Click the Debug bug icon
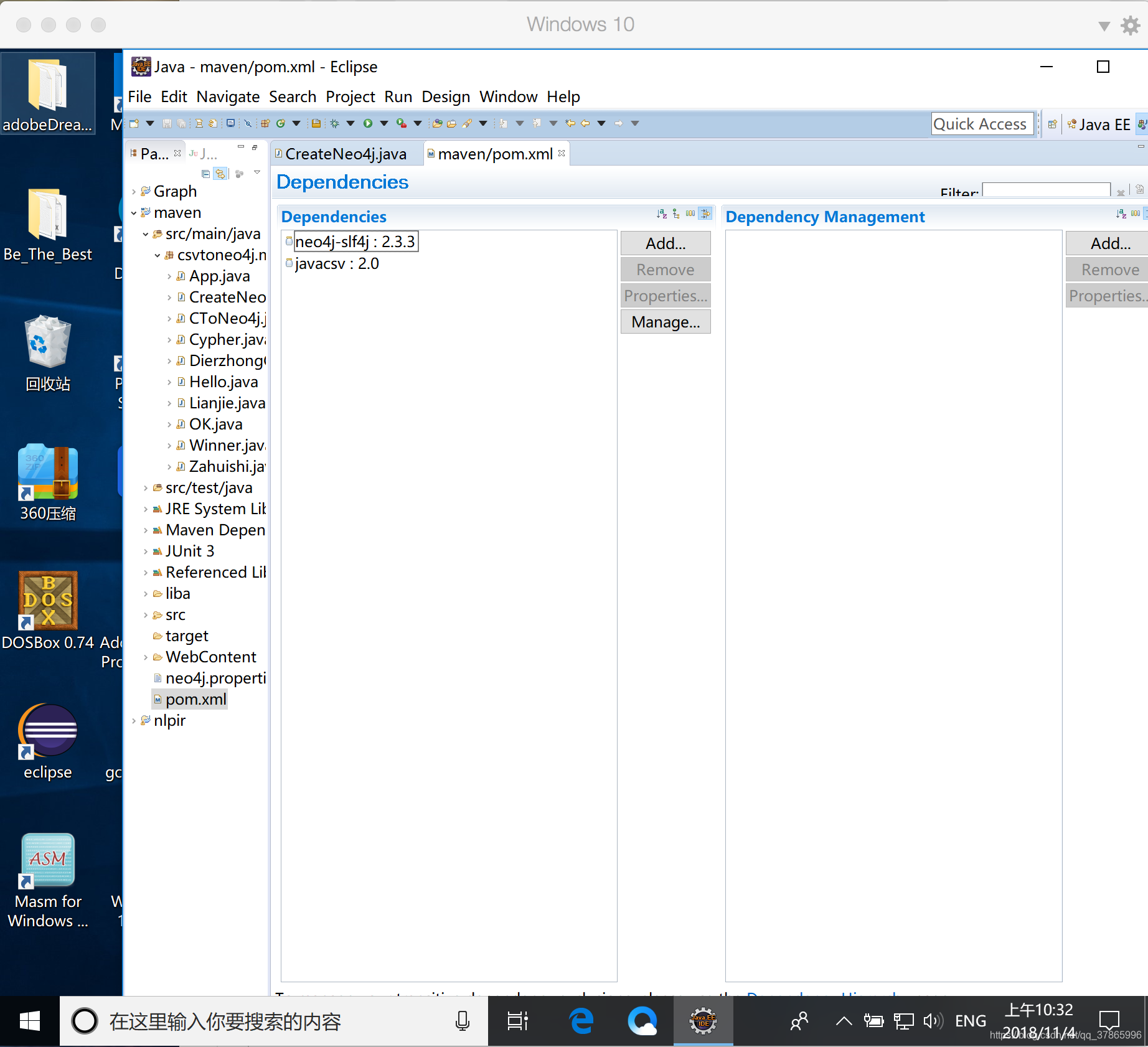1148x1047 pixels. coord(335,123)
